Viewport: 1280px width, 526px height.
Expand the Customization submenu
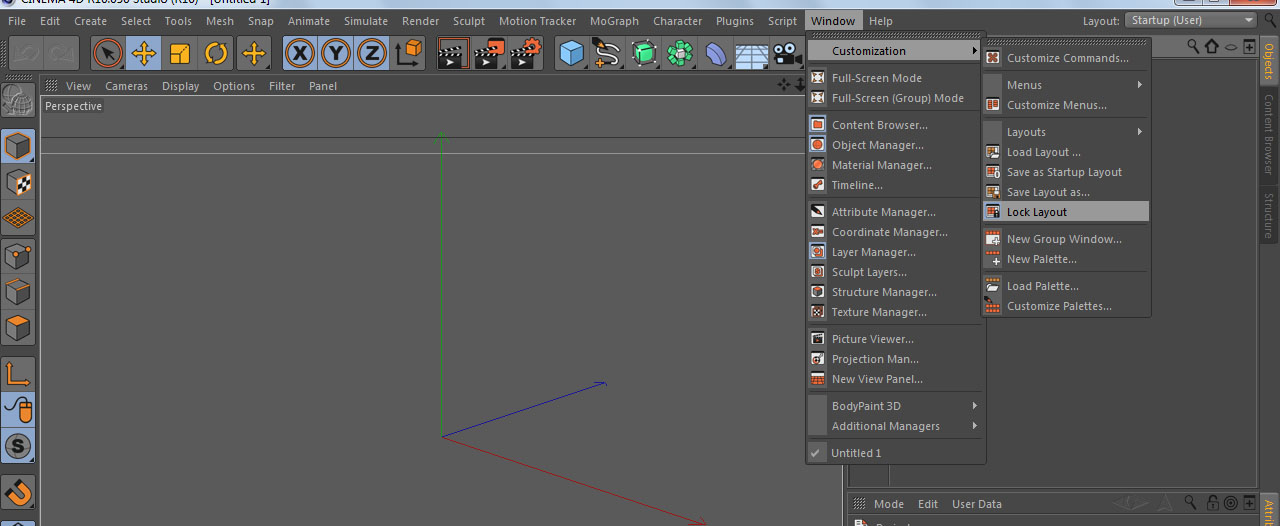click(894, 51)
